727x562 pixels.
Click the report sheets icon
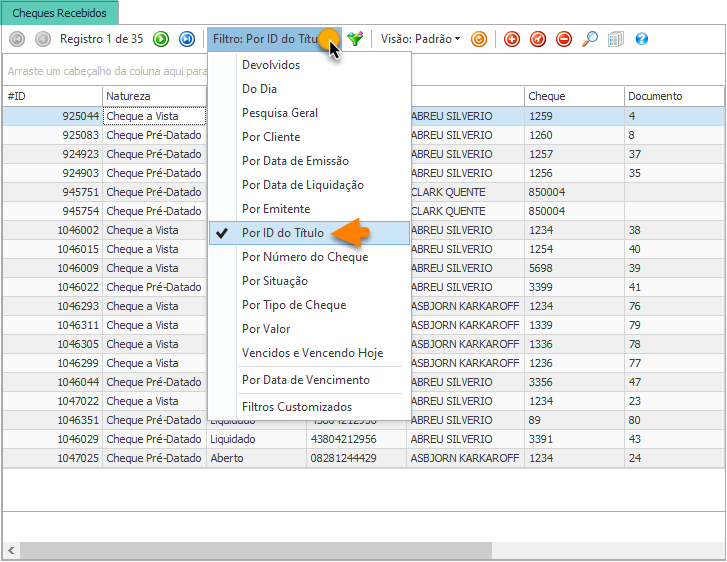tap(616, 39)
